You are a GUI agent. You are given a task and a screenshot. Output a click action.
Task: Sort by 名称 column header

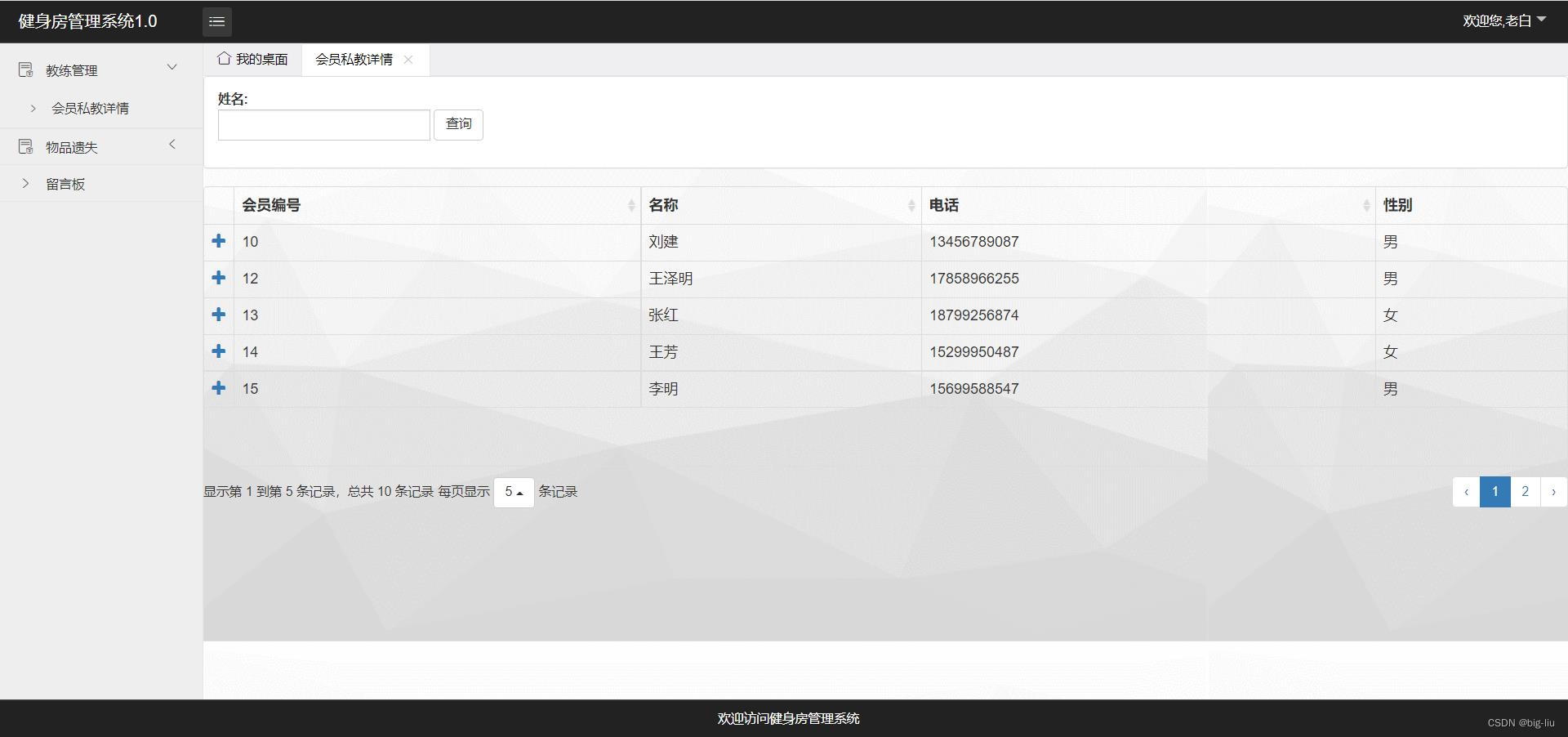[x=782, y=205]
